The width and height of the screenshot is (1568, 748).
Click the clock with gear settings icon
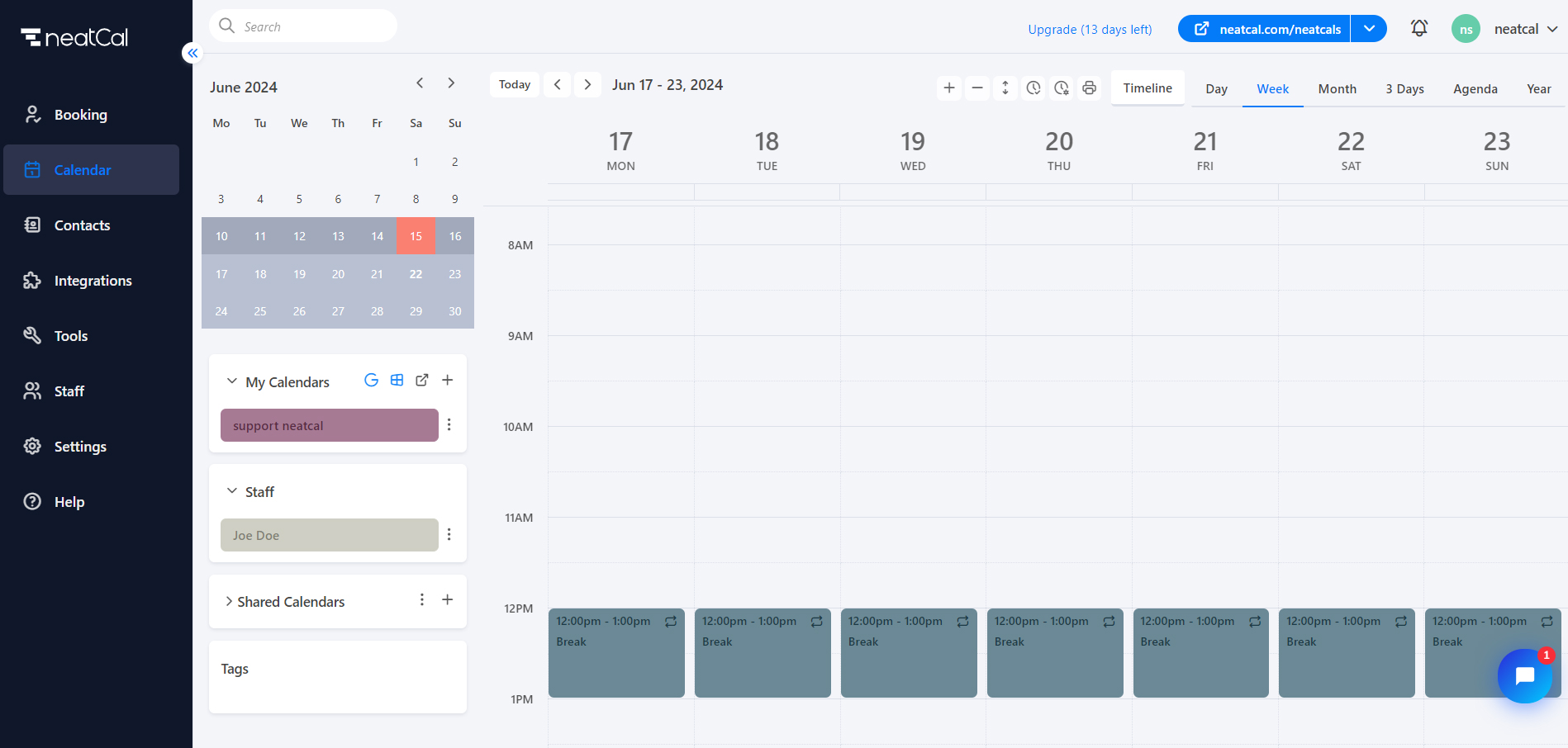tap(1062, 88)
